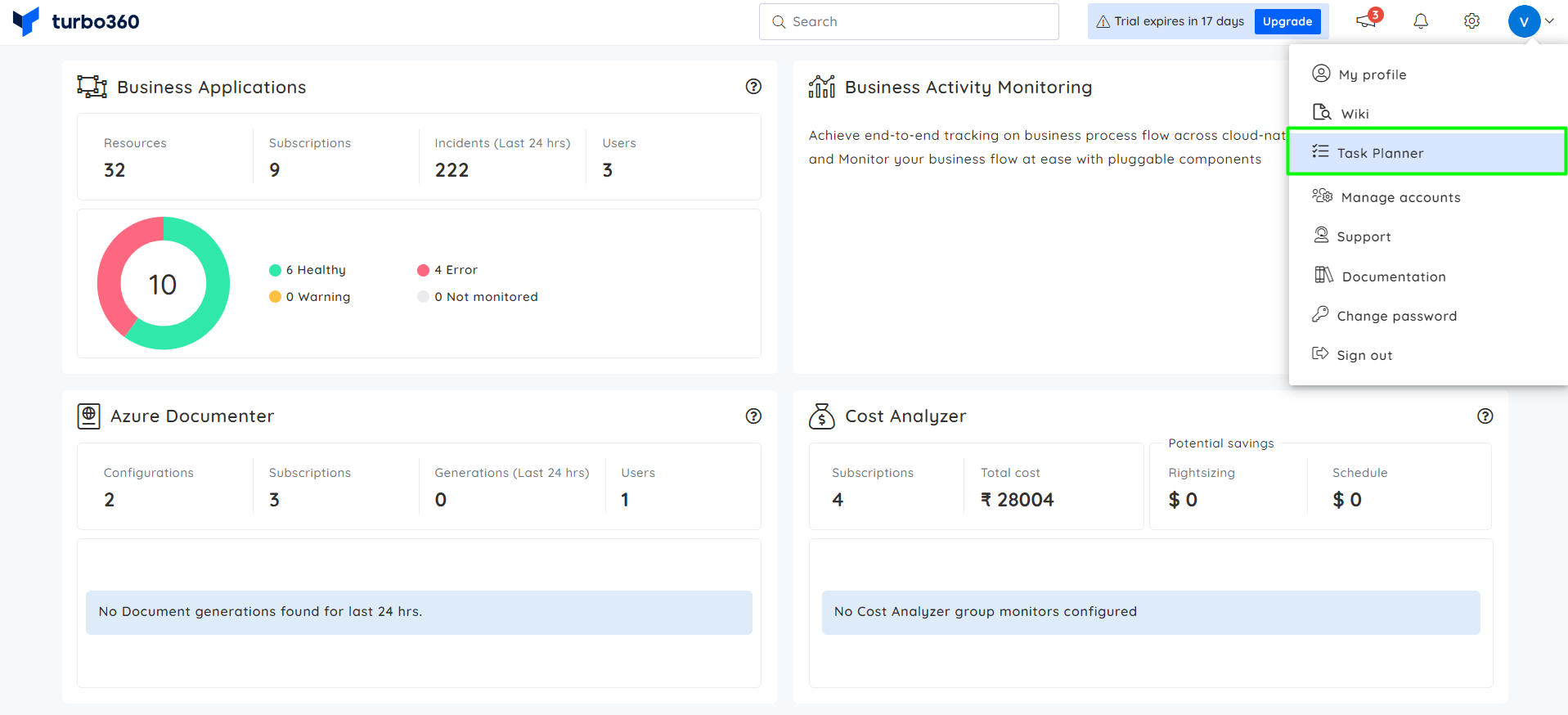This screenshot has height=715, width=1568.
Task: Open the Business Applications heading
Action: point(211,88)
